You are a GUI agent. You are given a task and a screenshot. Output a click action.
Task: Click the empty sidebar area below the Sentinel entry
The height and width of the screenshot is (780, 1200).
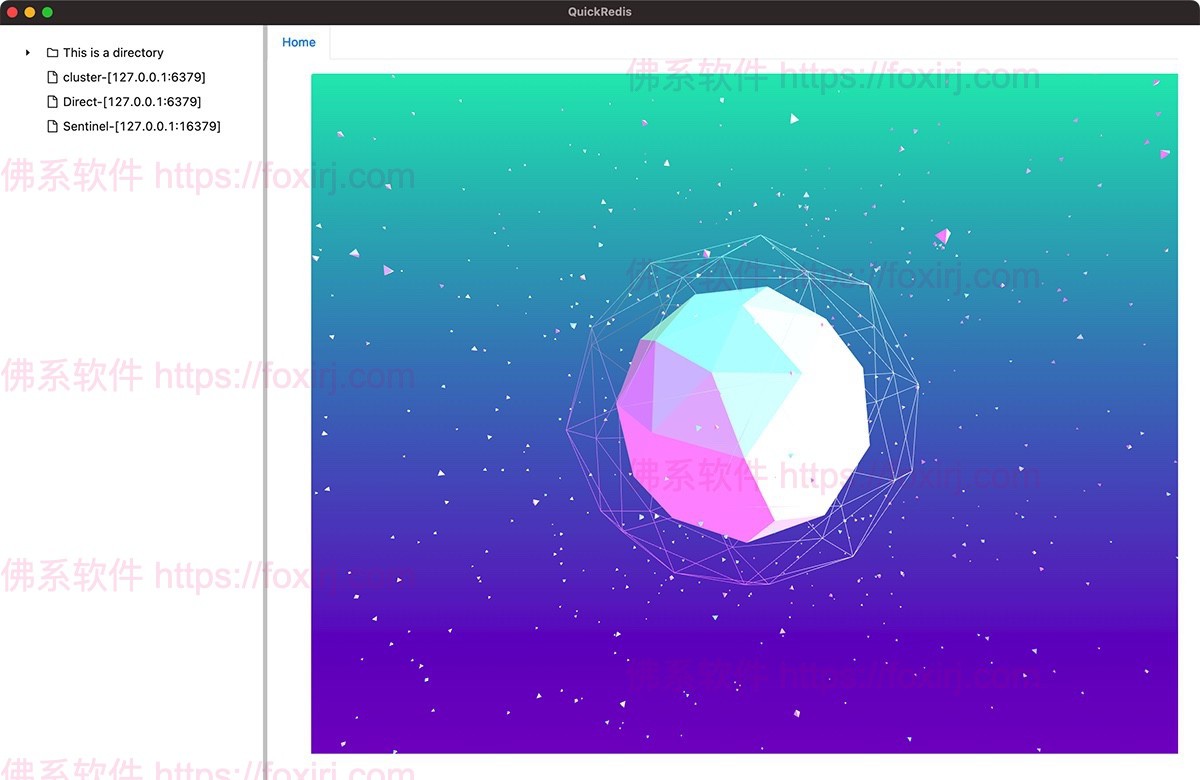click(x=130, y=450)
